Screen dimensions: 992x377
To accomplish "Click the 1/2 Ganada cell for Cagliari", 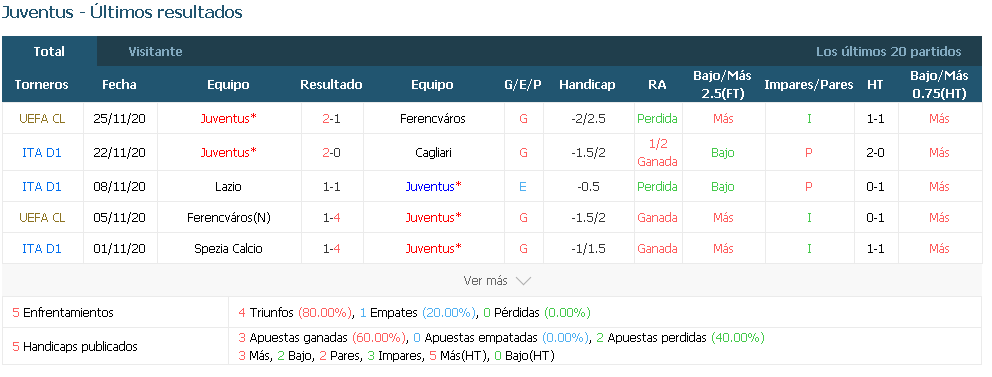I will pyautogui.click(x=657, y=152).
